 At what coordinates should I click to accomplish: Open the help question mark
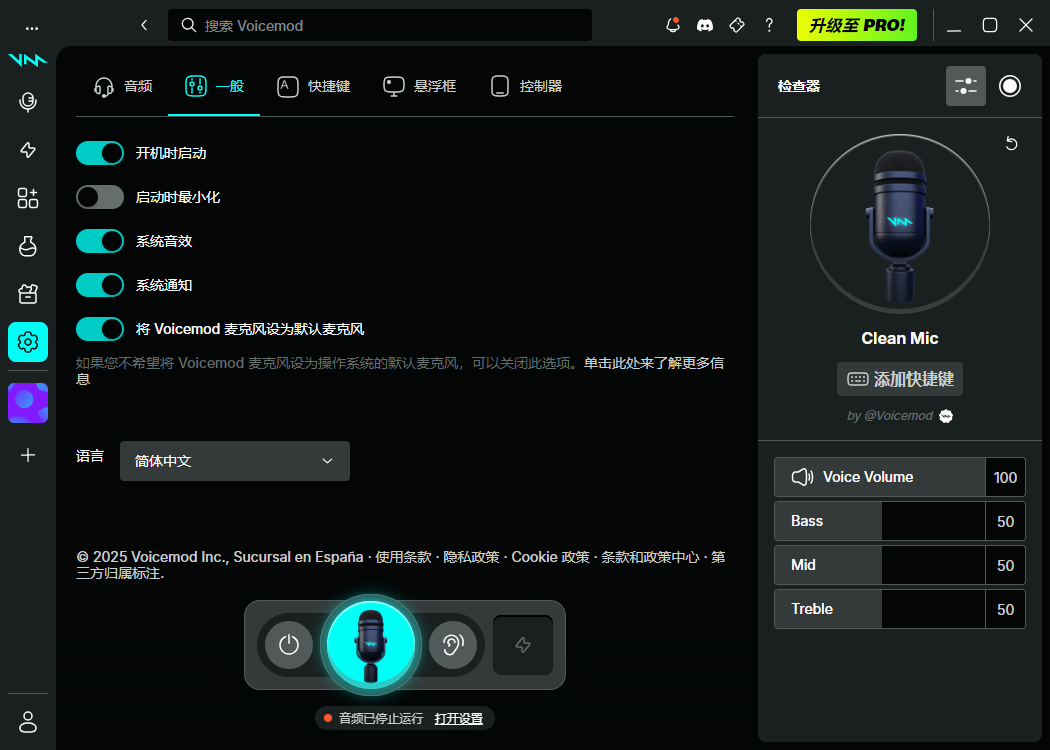click(x=769, y=25)
